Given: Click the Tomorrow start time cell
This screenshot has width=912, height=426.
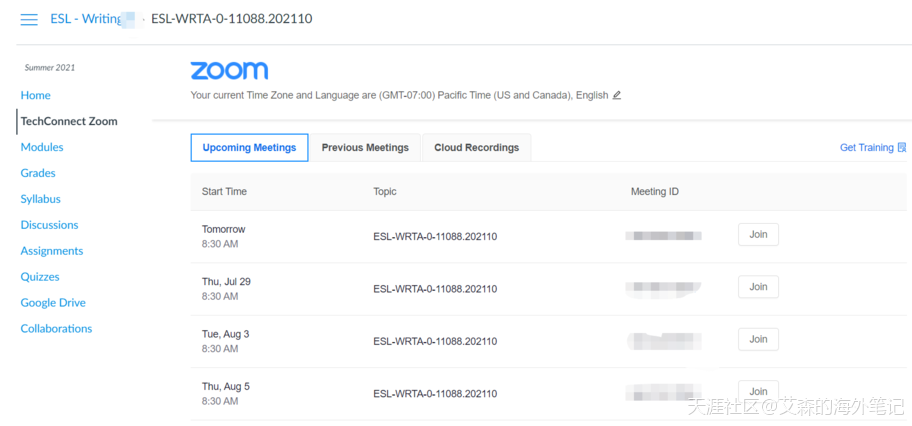Looking at the screenshot, I should [223, 236].
